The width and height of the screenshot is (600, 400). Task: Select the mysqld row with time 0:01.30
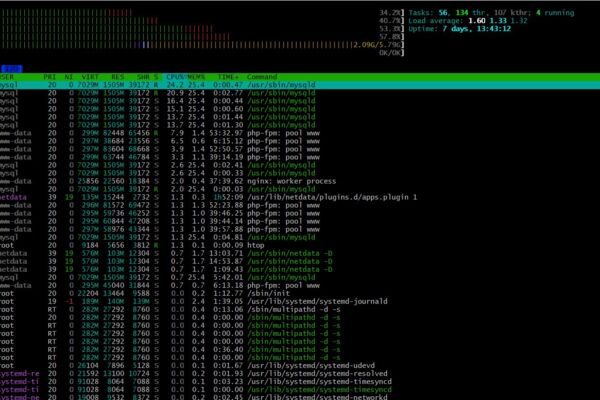(x=300, y=125)
